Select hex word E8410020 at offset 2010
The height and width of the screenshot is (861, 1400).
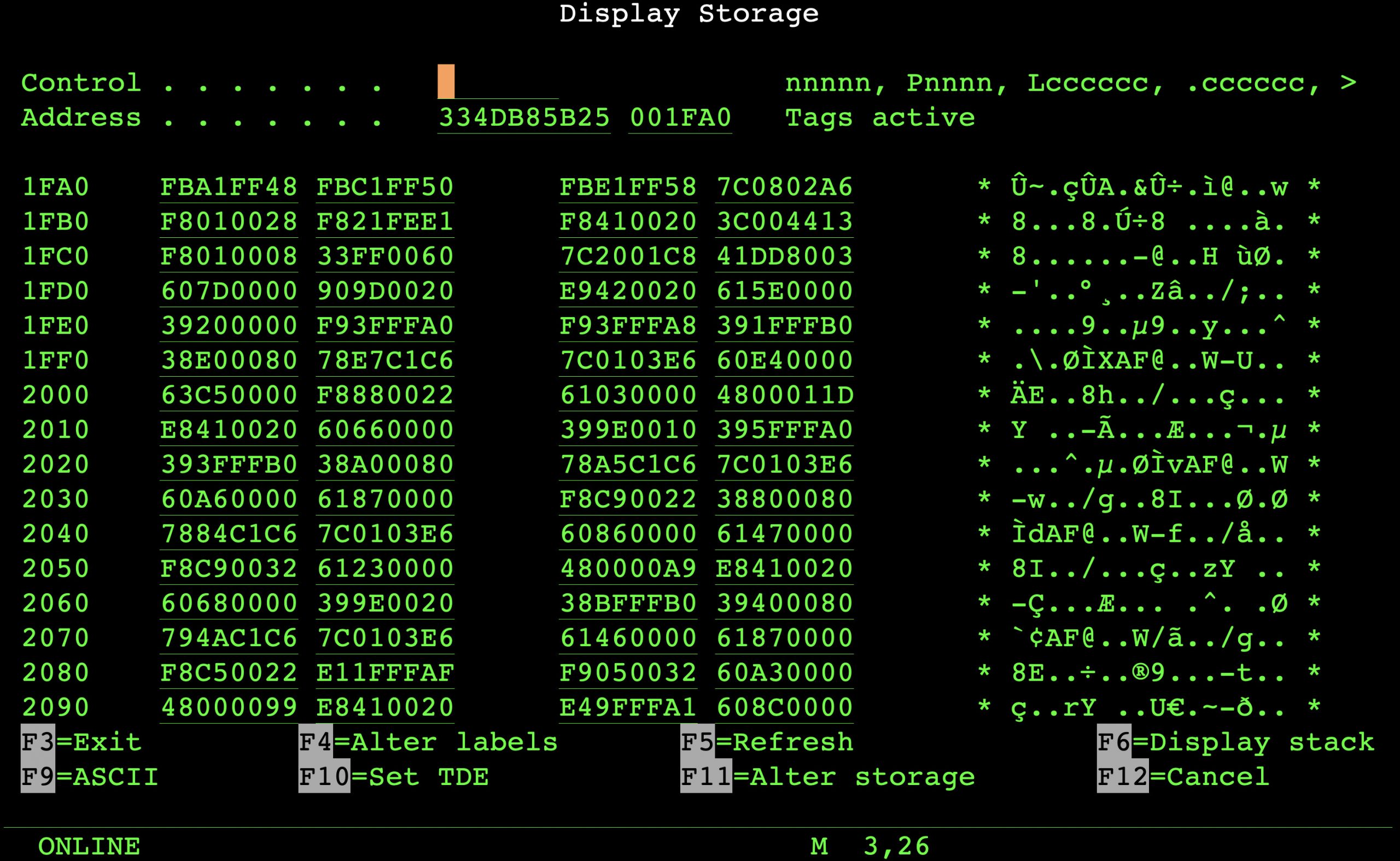(229, 430)
